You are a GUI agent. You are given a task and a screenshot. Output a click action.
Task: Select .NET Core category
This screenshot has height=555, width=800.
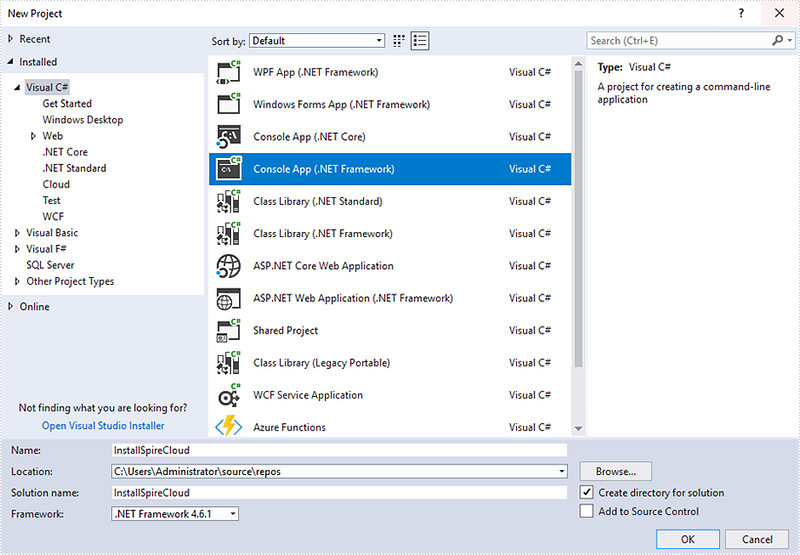pyautogui.click(x=65, y=152)
